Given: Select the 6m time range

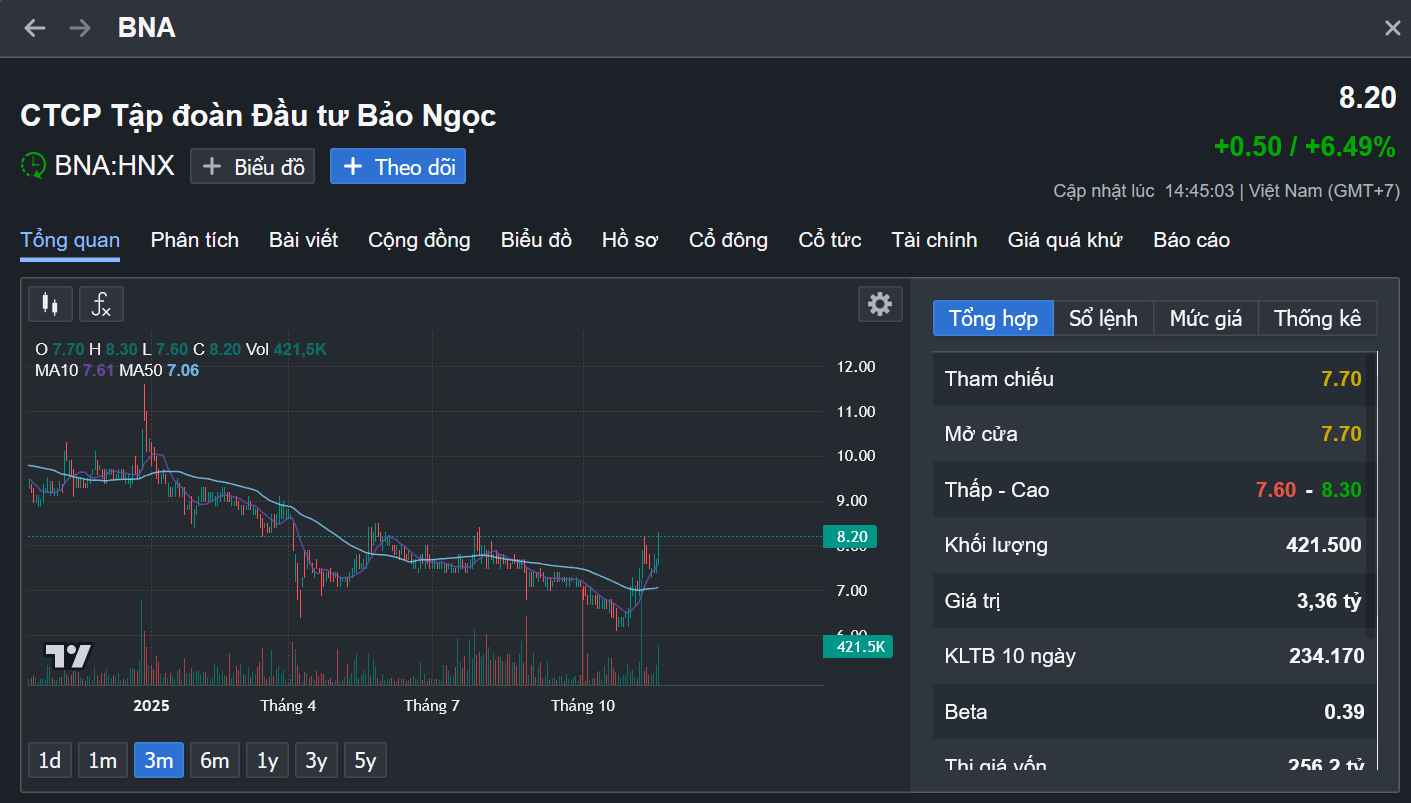Looking at the screenshot, I should pyautogui.click(x=215, y=761).
